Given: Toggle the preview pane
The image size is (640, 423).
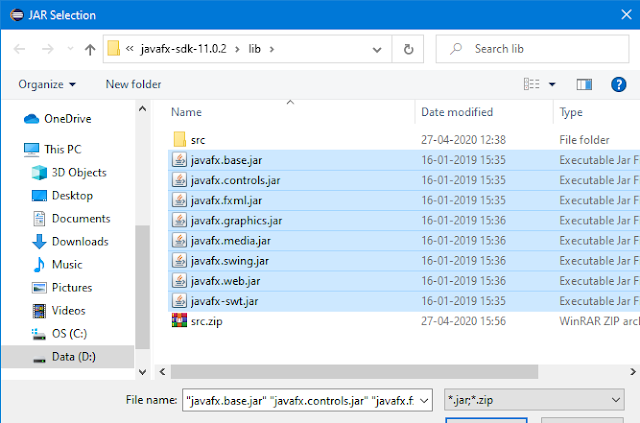Looking at the screenshot, I should 584,85.
